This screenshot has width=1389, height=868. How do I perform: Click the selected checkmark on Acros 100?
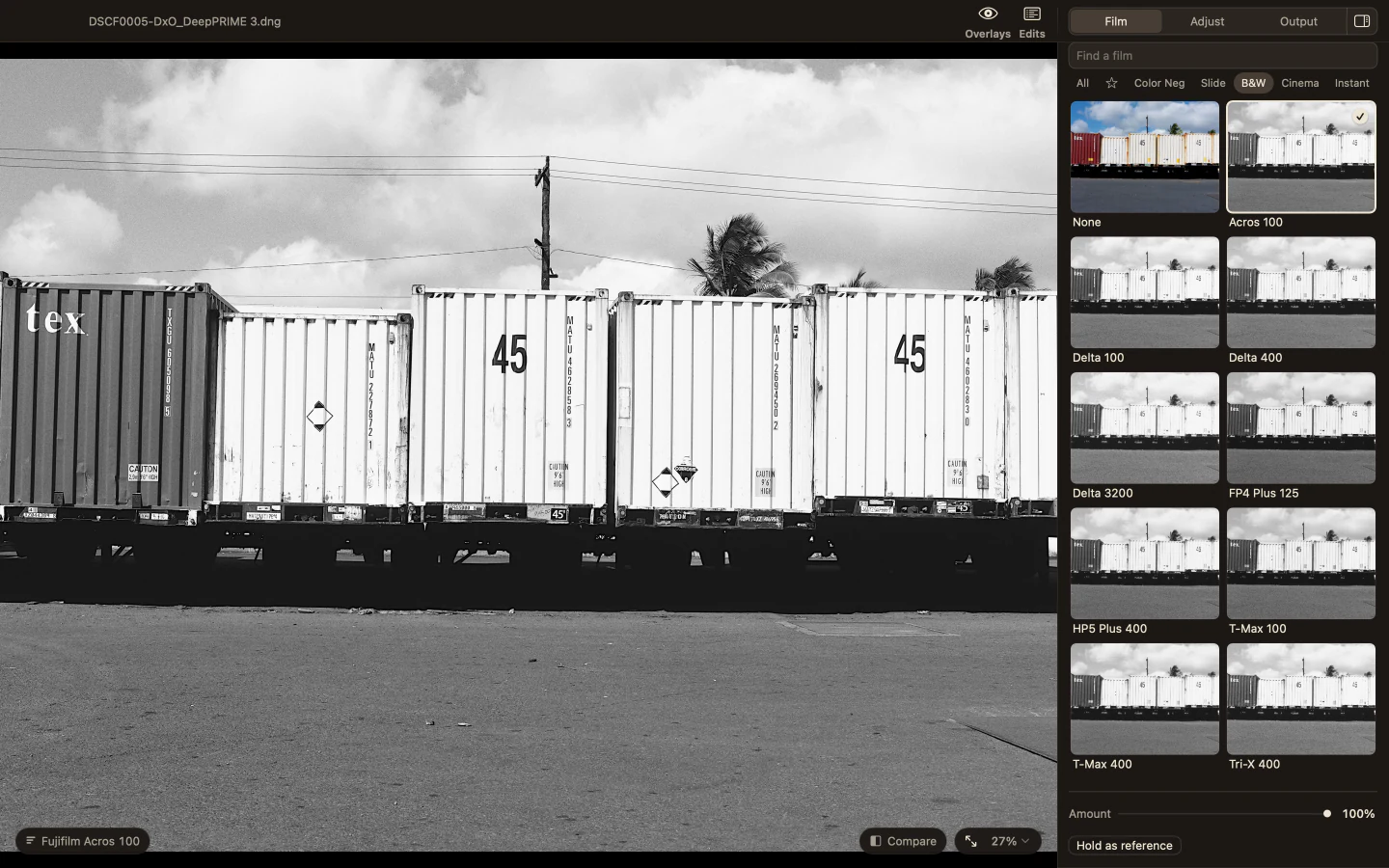coord(1360,117)
